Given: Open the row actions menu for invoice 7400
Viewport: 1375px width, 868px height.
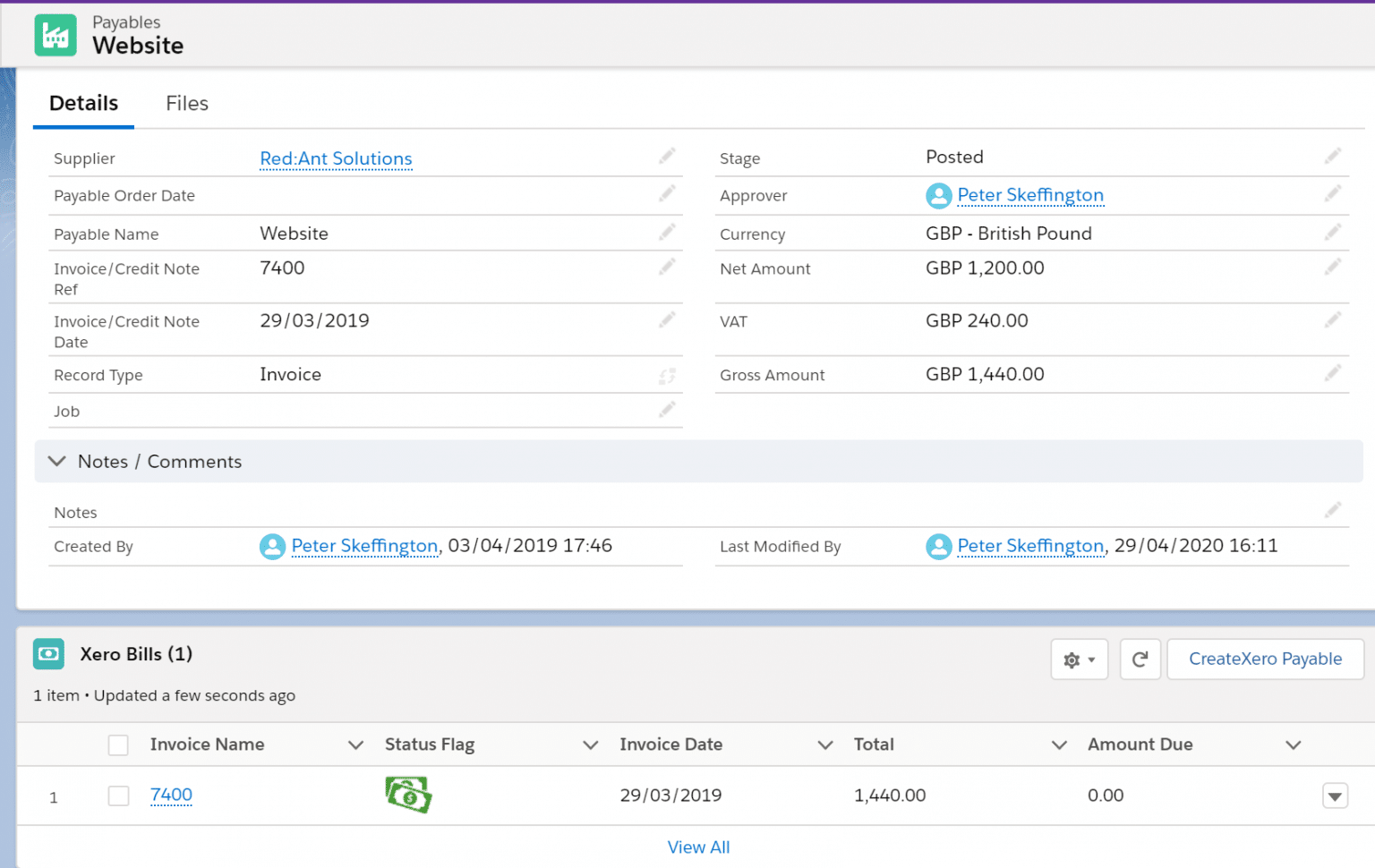Looking at the screenshot, I should click(1335, 796).
